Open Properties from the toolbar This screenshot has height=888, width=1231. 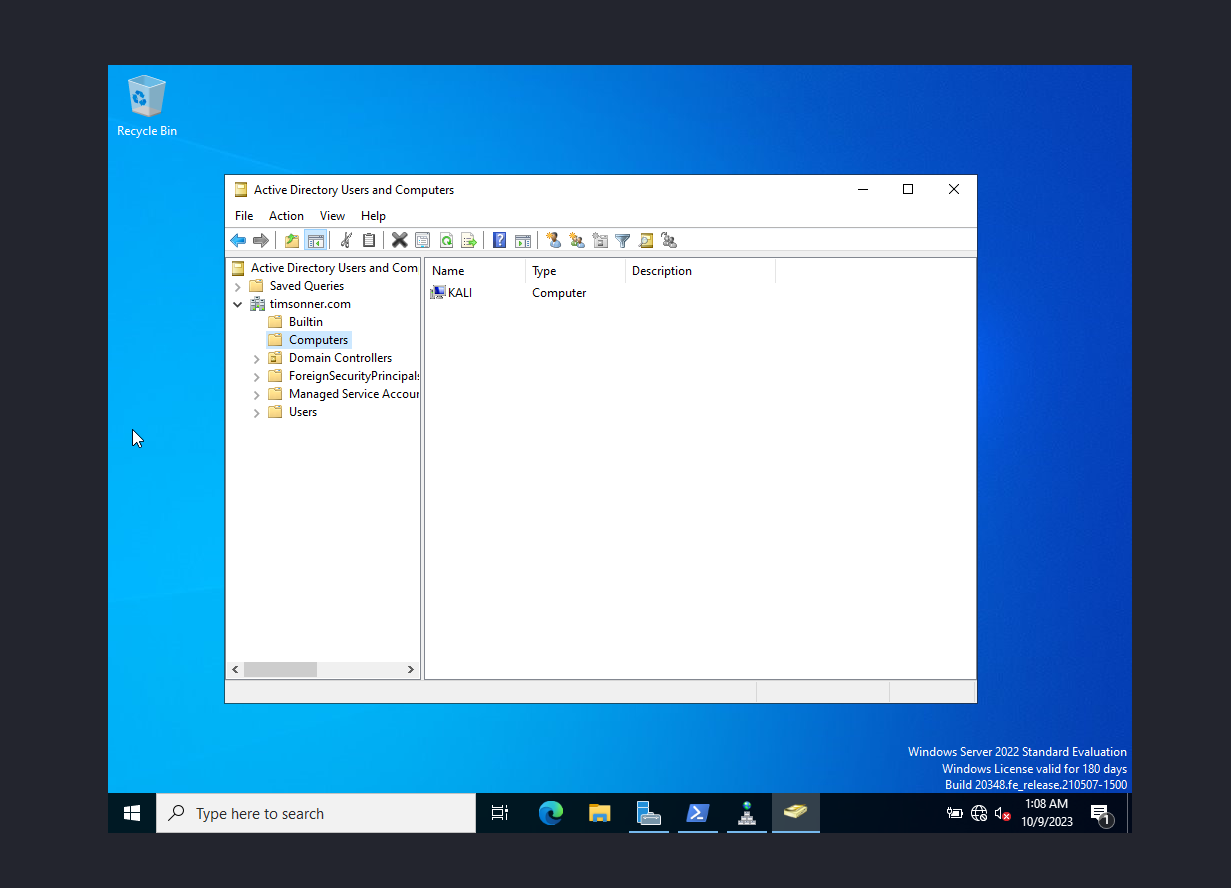pyautogui.click(x=422, y=240)
